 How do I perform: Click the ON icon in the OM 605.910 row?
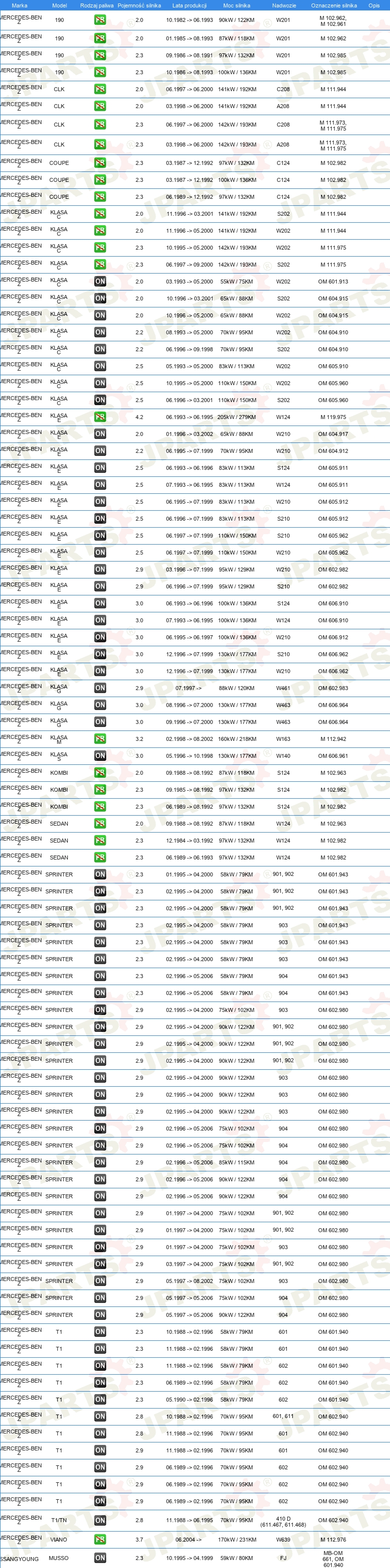coord(100,366)
